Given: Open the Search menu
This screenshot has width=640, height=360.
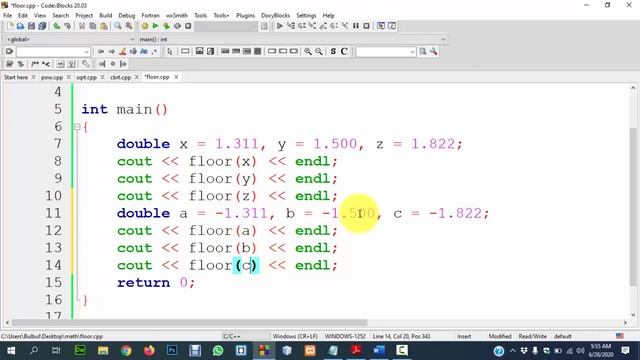Looking at the screenshot, I should pos(60,16).
